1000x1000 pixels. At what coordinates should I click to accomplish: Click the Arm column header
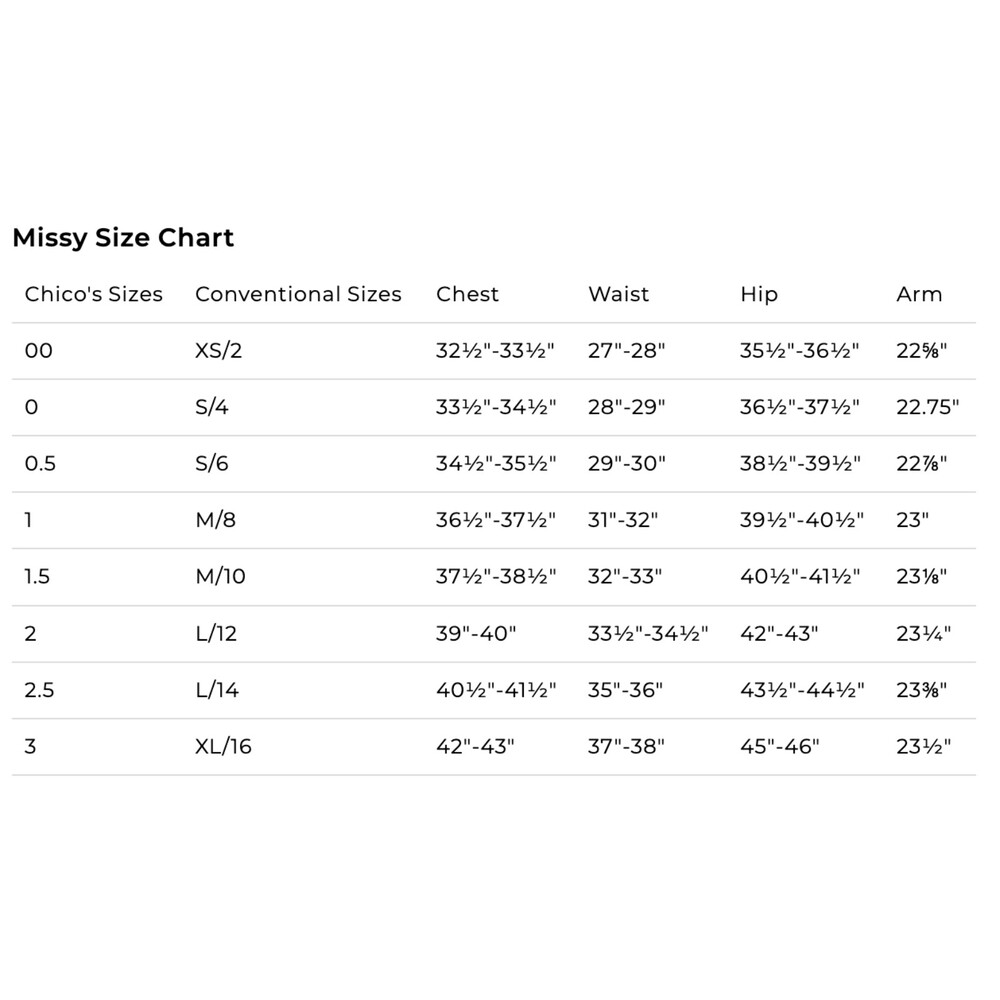click(919, 294)
